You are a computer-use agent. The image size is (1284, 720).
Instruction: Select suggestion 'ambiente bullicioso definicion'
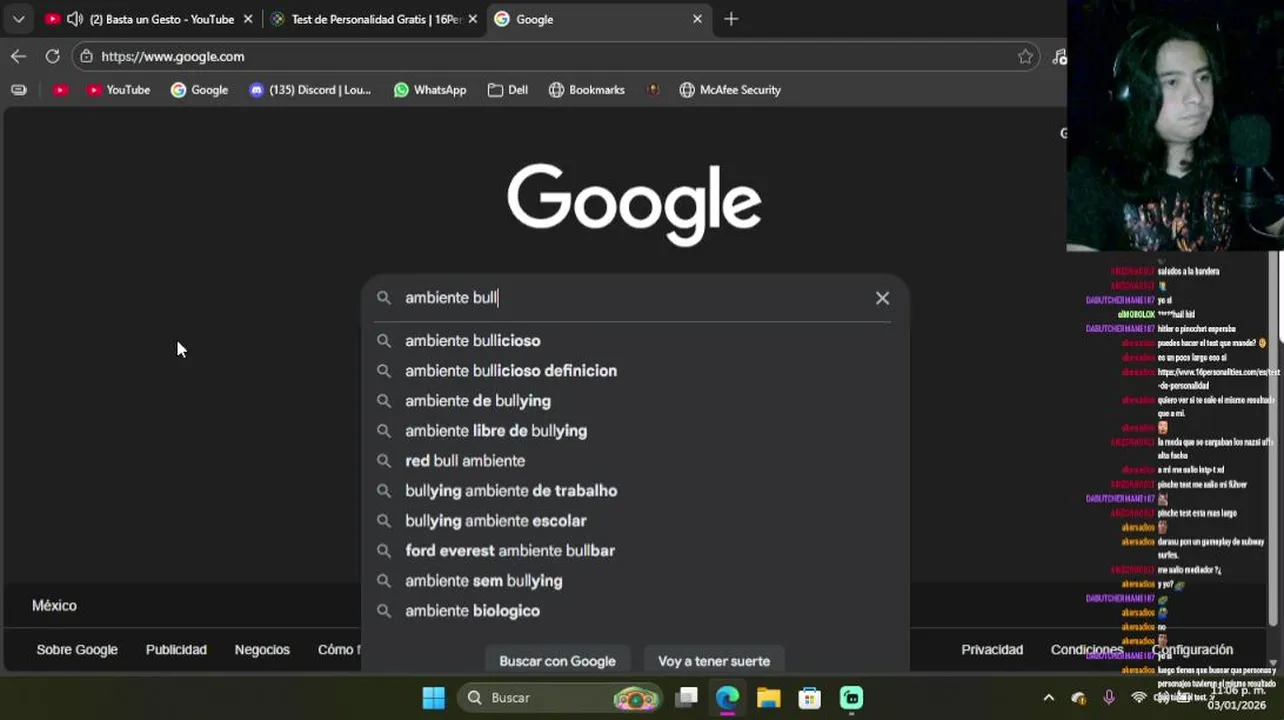[635, 371]
